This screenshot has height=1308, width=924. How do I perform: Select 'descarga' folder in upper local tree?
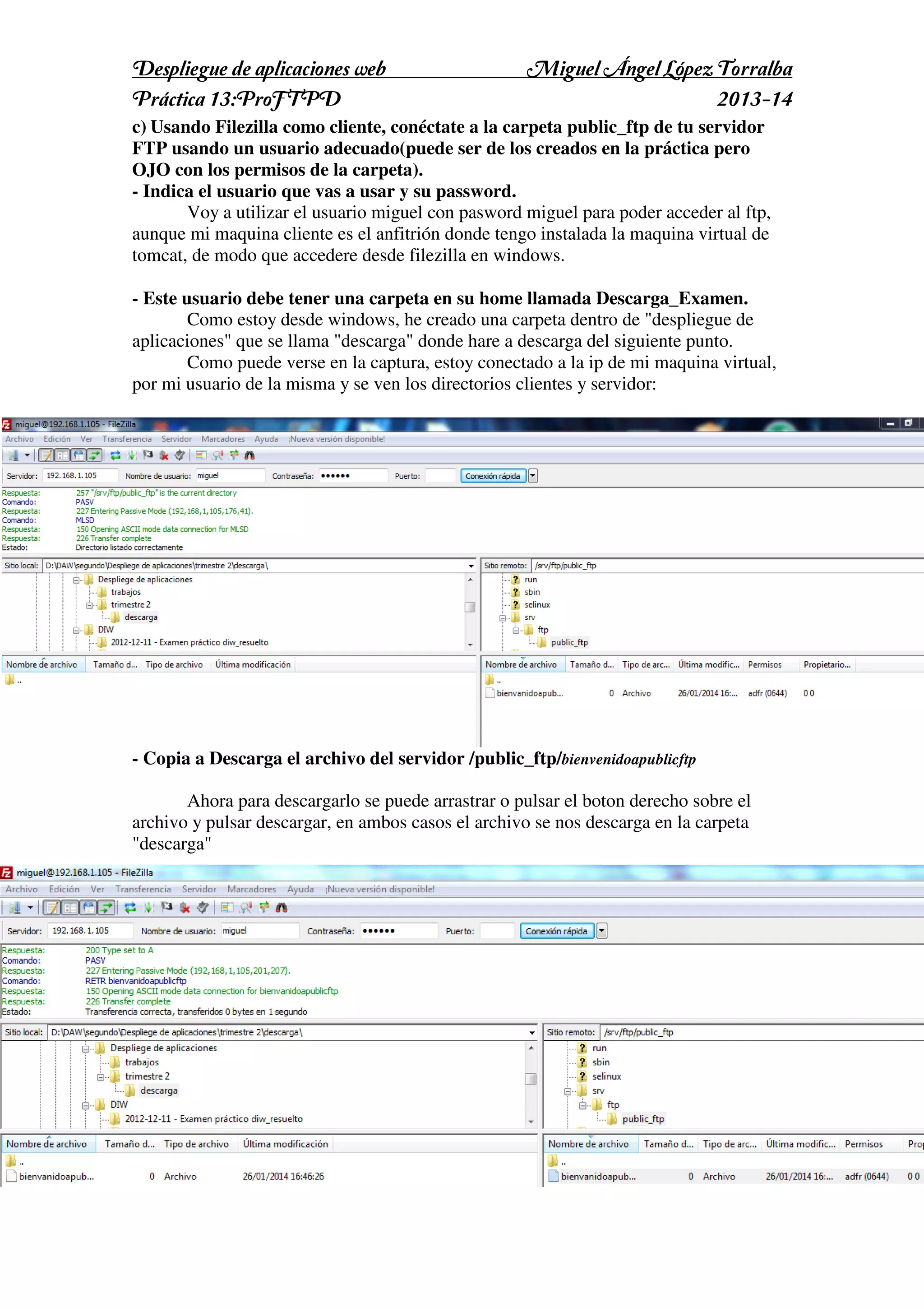pos(141,617)
